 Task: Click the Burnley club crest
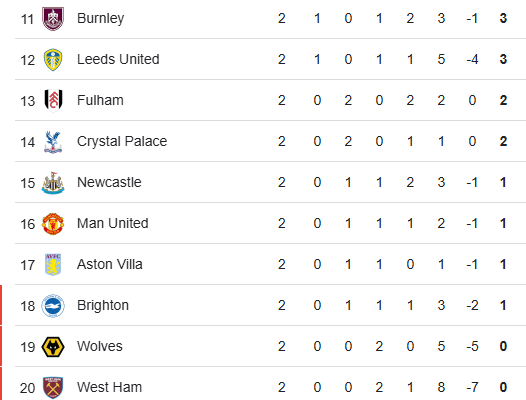pyautogui.click(x=53, y=18)
